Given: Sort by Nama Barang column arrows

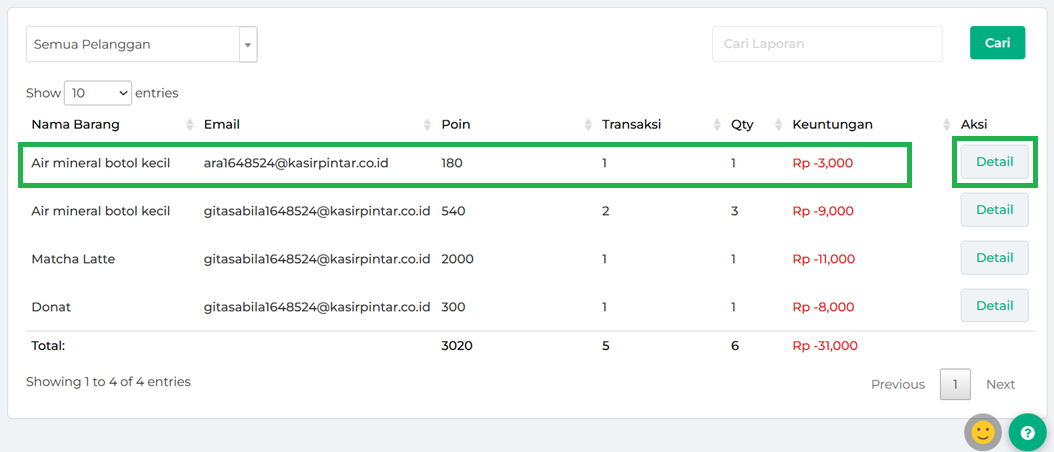Looking at the screenshot, I should pyautogui.click(x=190, y=125).
